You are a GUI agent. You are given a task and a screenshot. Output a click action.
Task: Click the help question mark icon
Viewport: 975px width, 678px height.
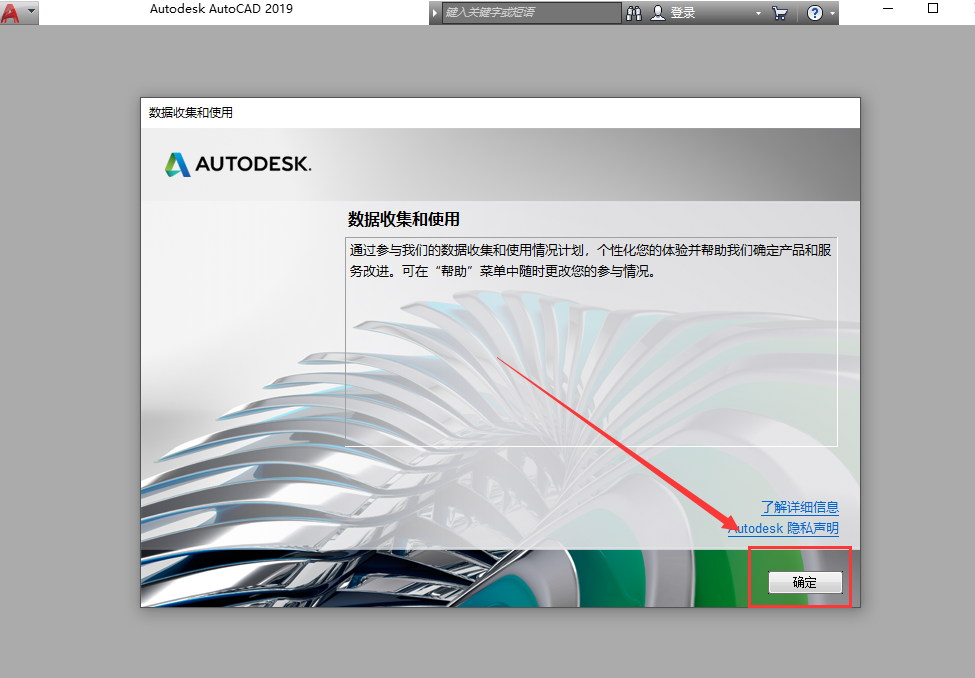pos(815,13)
